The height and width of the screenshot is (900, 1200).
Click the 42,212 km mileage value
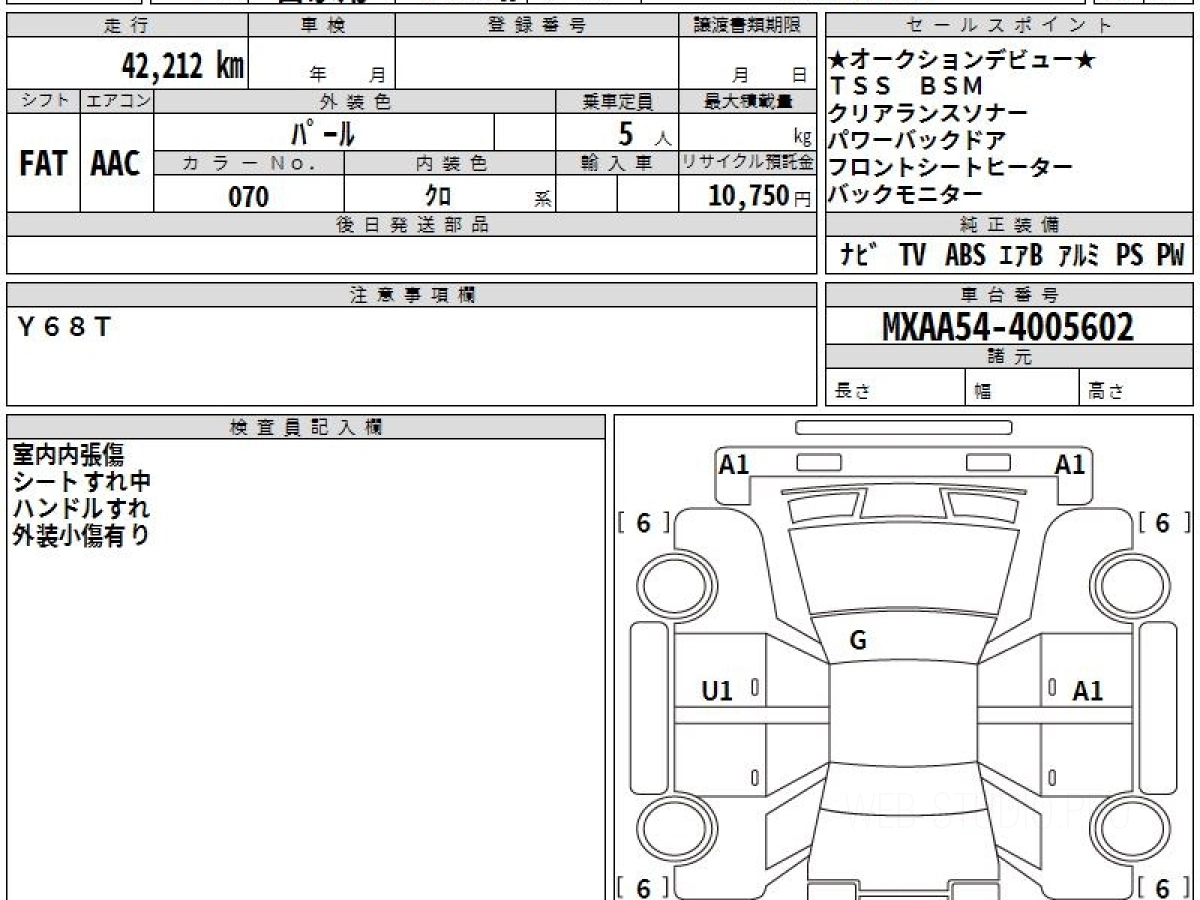(182, 67)
